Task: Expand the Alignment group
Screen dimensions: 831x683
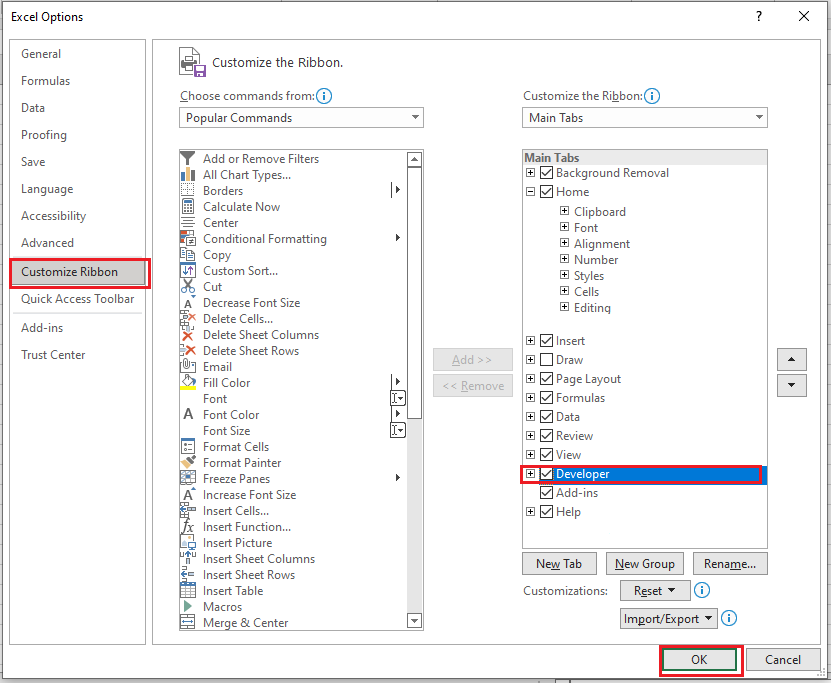Action: (x=564, y=243)
